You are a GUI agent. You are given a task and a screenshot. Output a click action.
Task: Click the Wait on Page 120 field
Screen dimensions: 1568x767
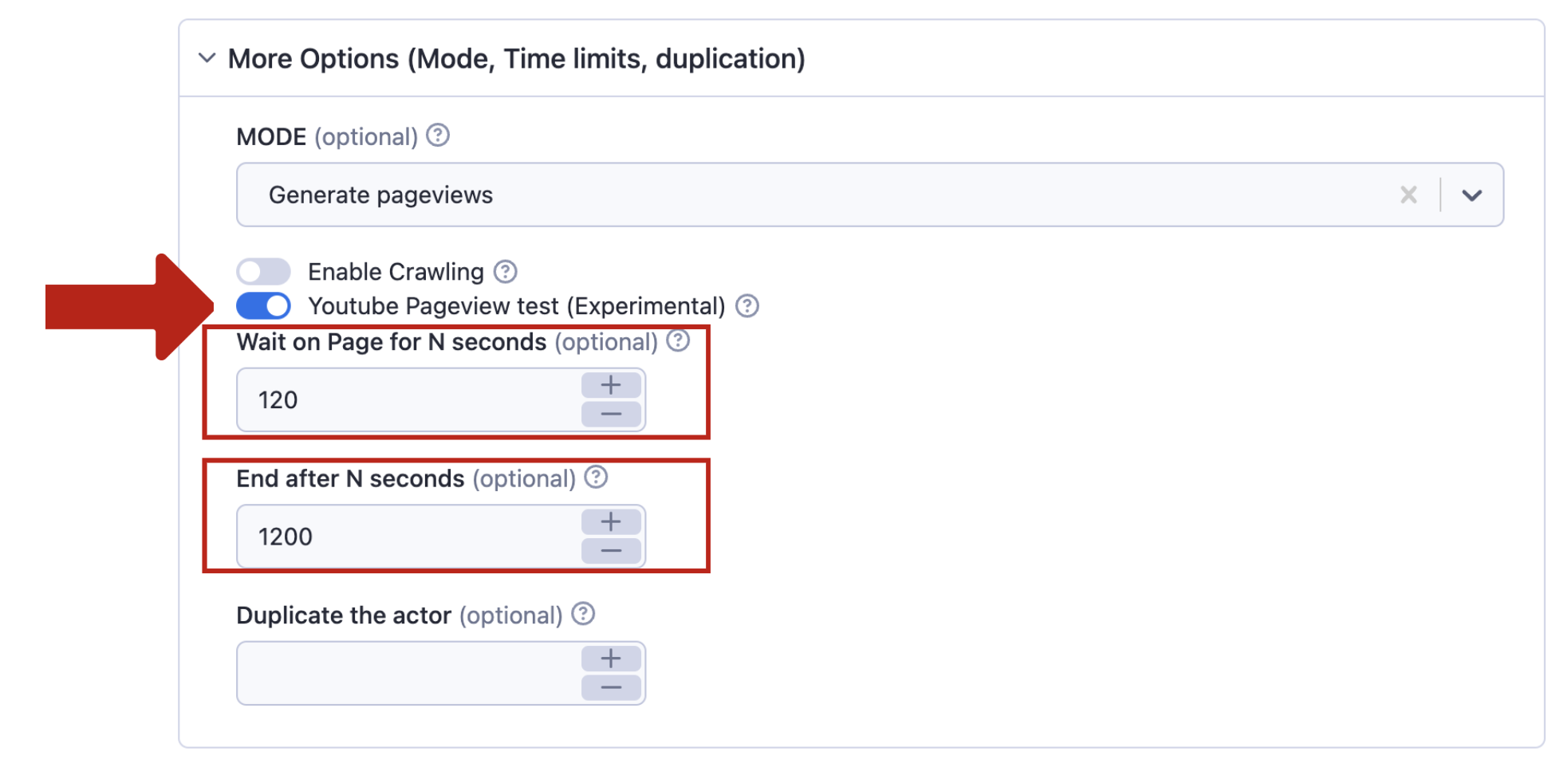click(408, 399)
